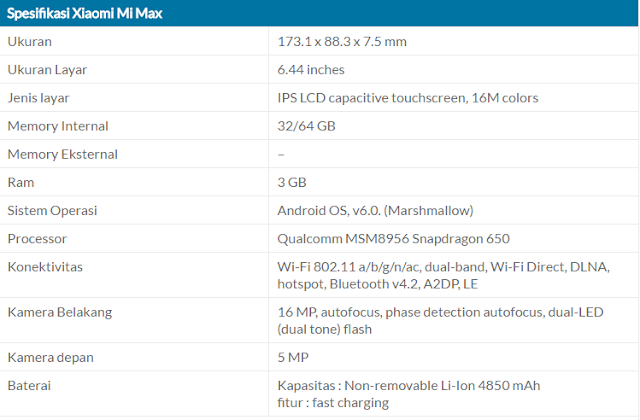Select the Memory Internal label
The height and width of the screenshot is (420, 640).
(58, 126)
